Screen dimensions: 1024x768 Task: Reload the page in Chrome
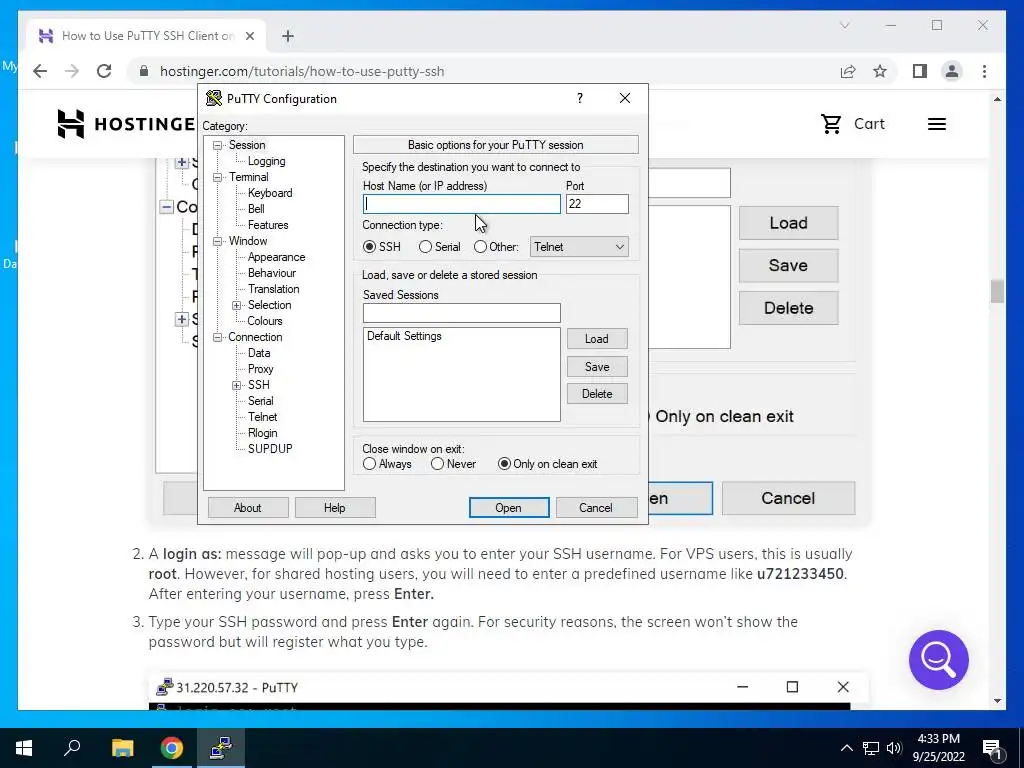104,71
